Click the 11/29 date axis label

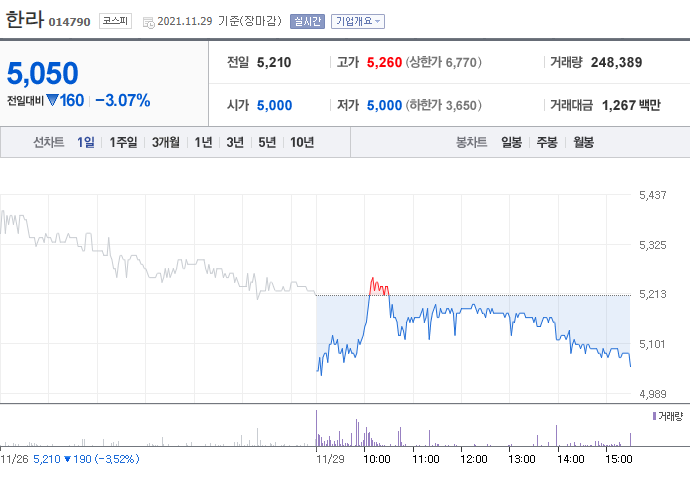tap(330, 459)
